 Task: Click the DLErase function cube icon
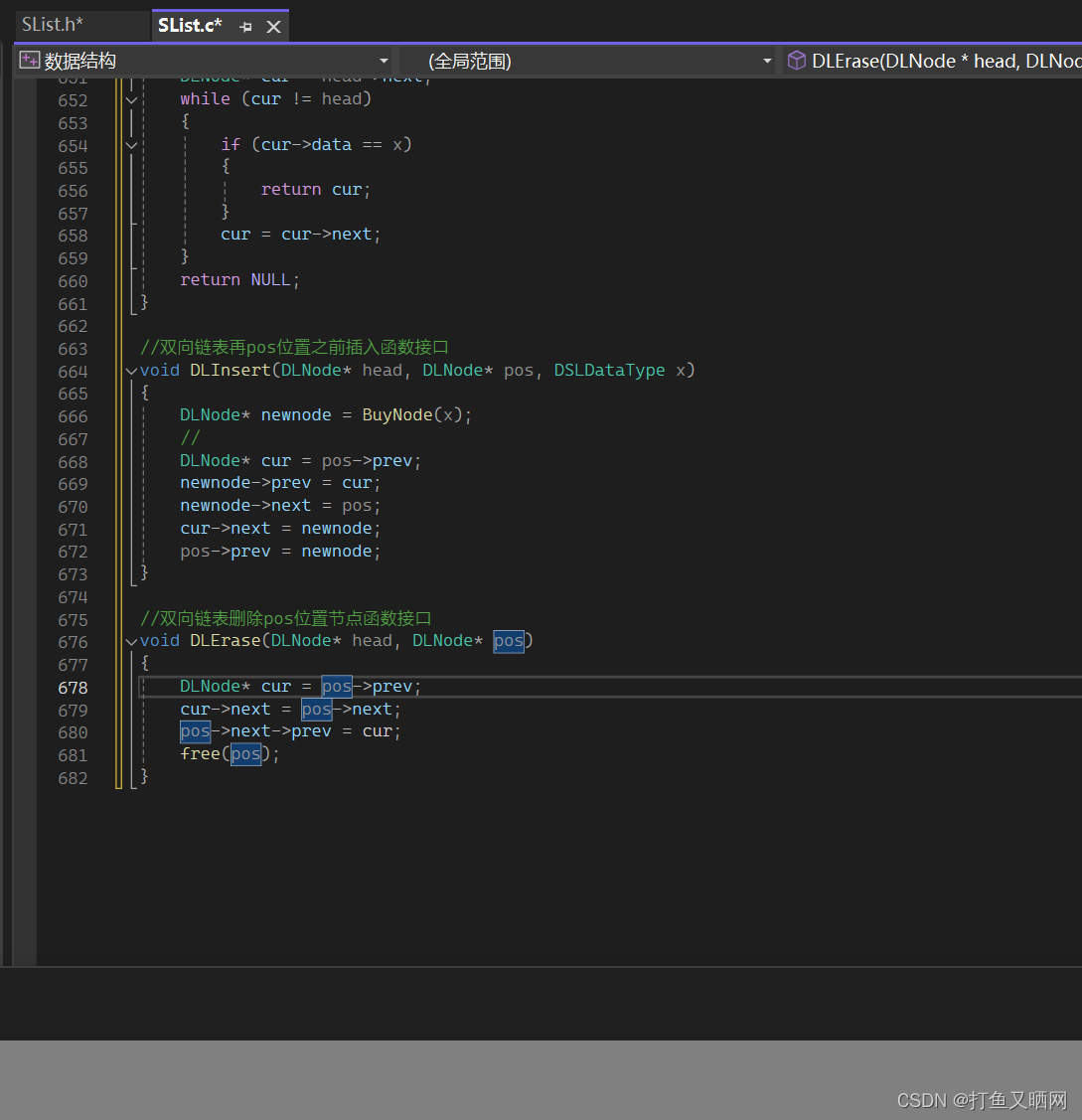click(796, 61)
